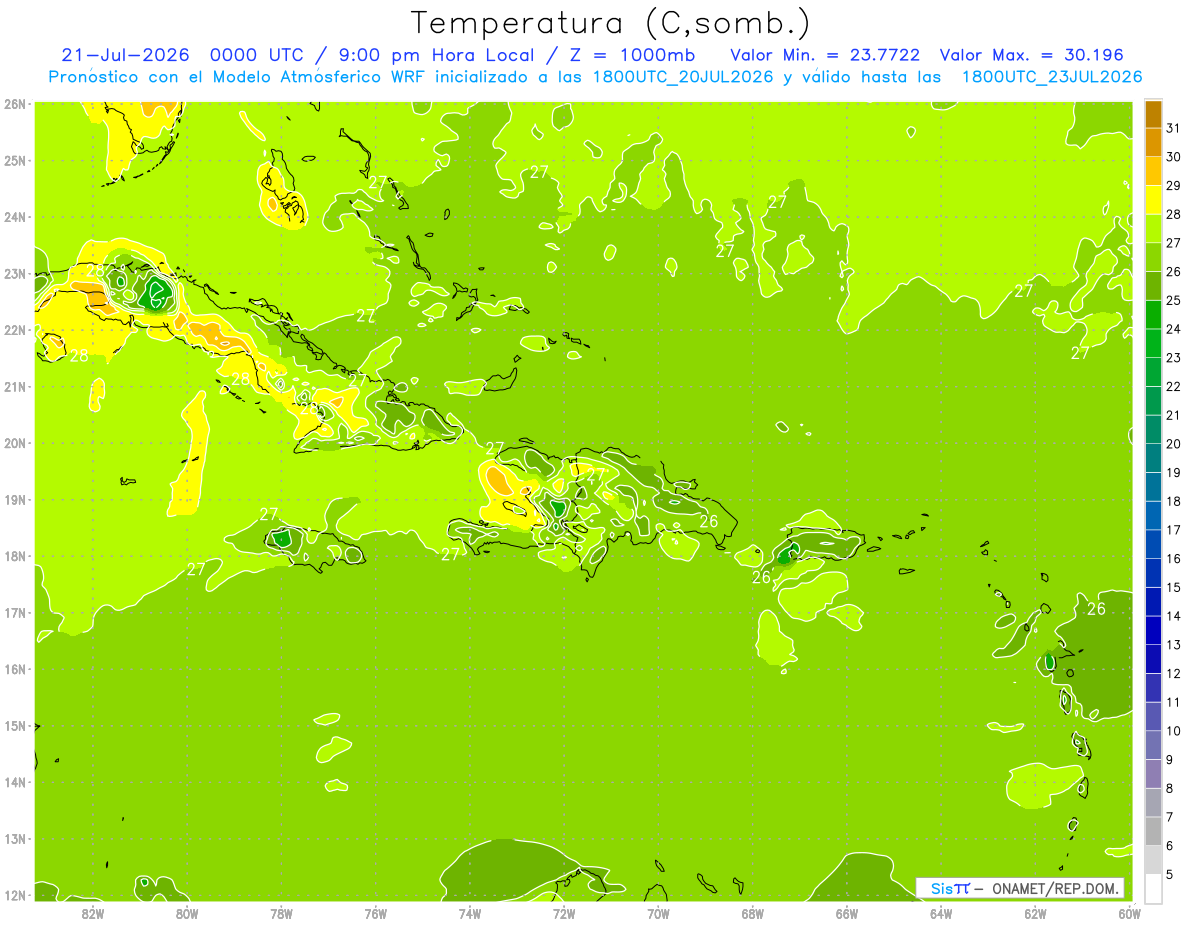
Task: Click the "16N" latitude label
Action: [15, 669]
